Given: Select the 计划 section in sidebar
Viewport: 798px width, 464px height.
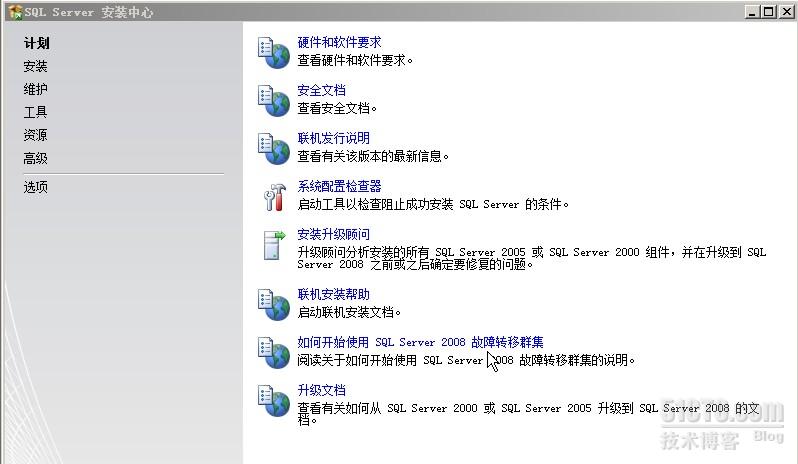Looking at the screenshot, I should pyautogui.click(x=36, y=43).
